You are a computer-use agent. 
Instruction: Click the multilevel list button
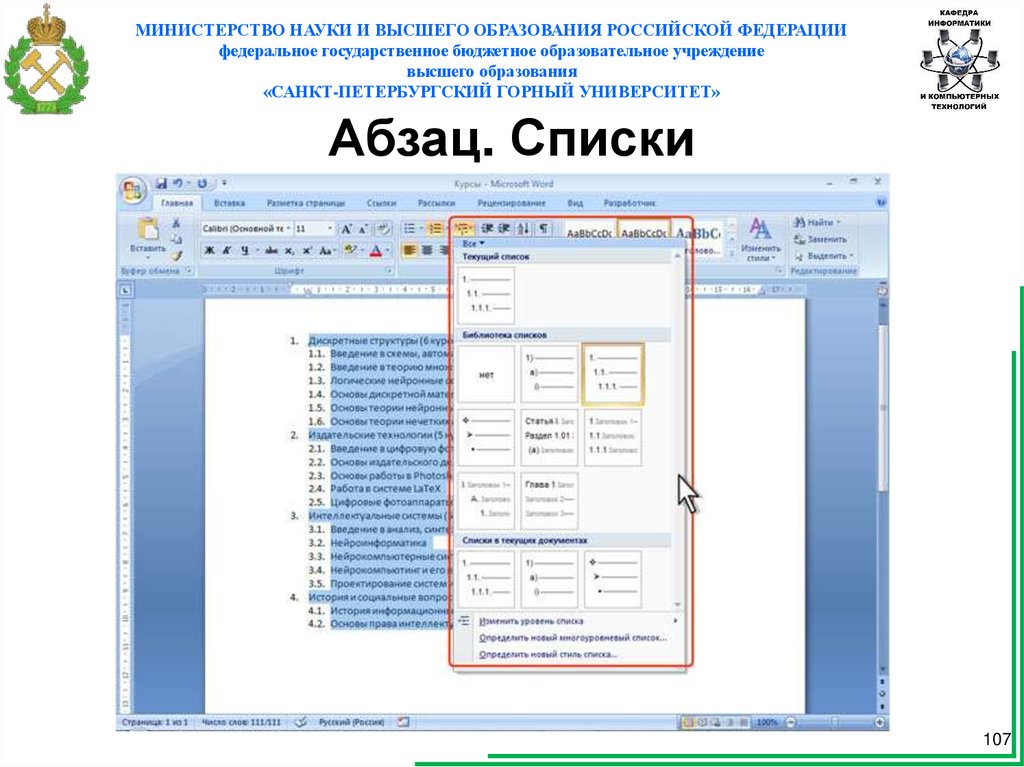tap(463, 229)
